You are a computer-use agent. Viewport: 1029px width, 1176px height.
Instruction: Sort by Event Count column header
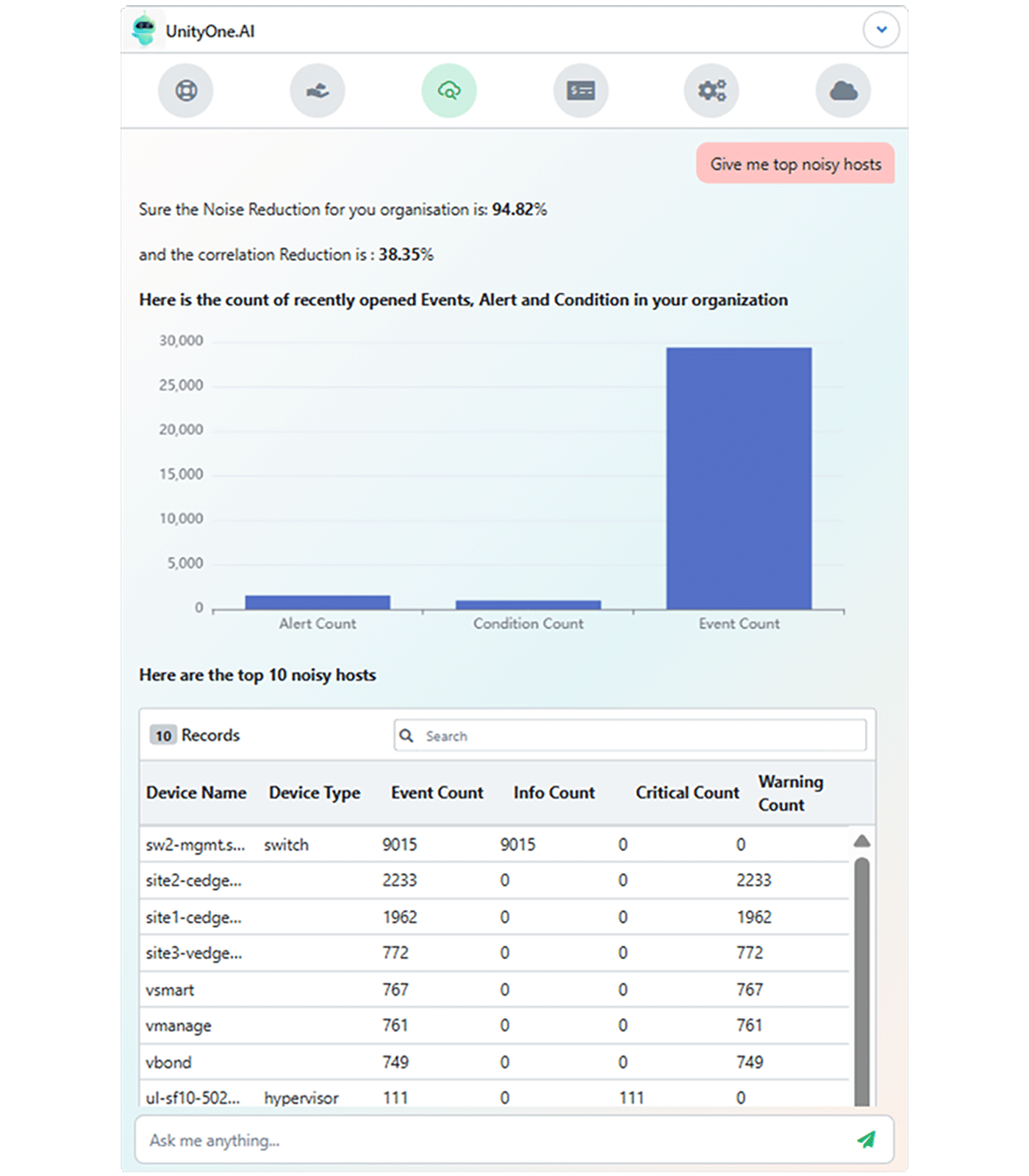[x=437, y=793]
